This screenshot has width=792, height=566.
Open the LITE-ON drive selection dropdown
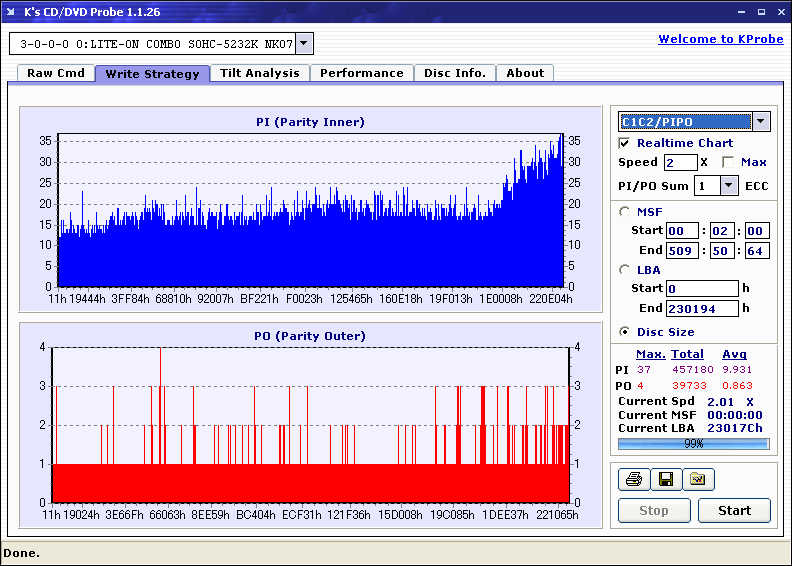click(x=304, y=43)
